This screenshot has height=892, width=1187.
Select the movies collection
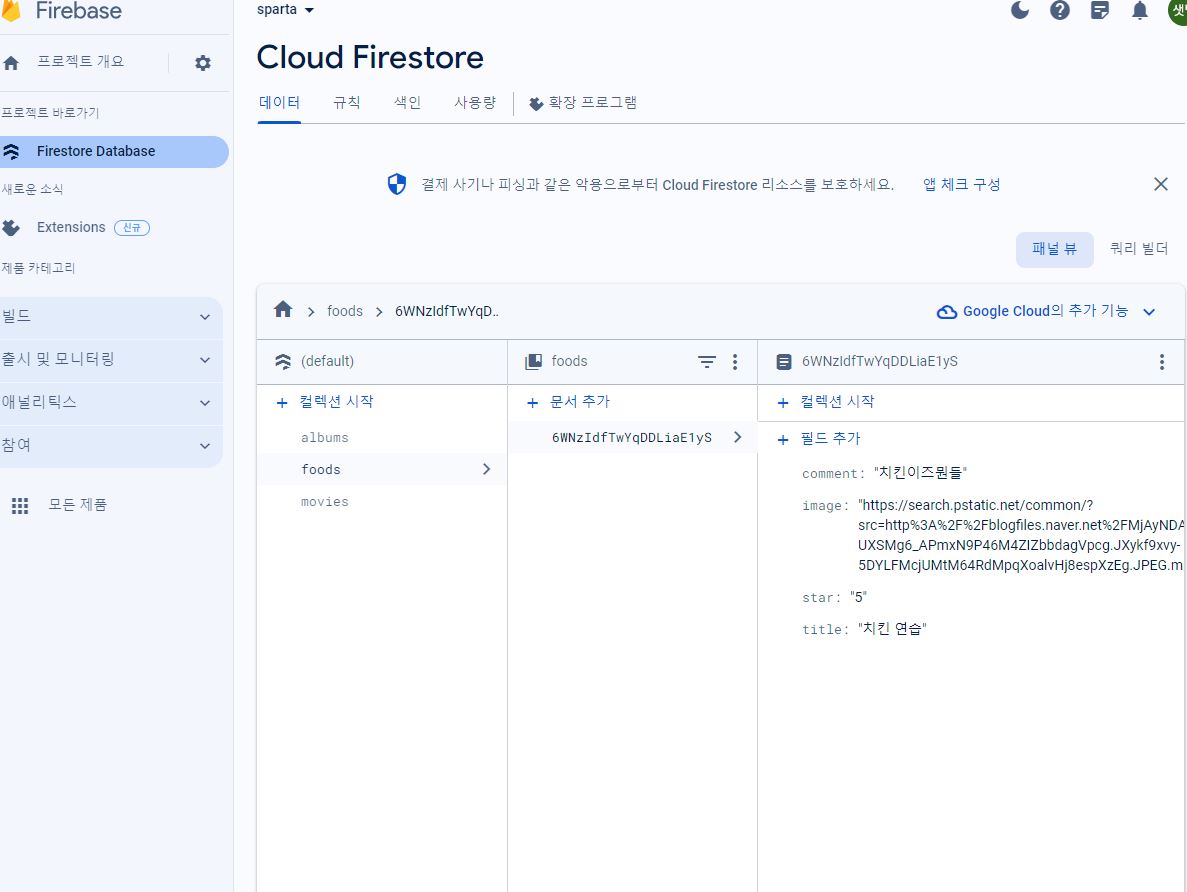point(325,502)
